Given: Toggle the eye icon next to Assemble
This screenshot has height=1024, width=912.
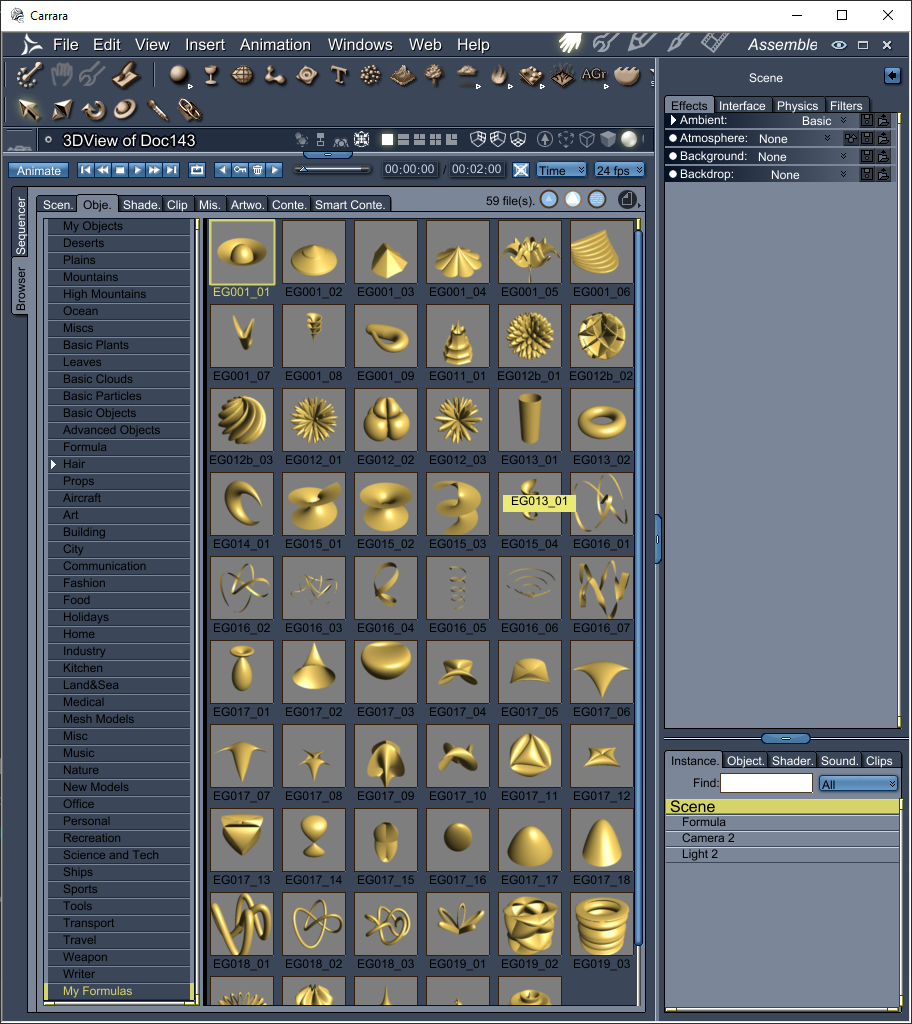Looking at the screenshot, I should pos(839,45).
